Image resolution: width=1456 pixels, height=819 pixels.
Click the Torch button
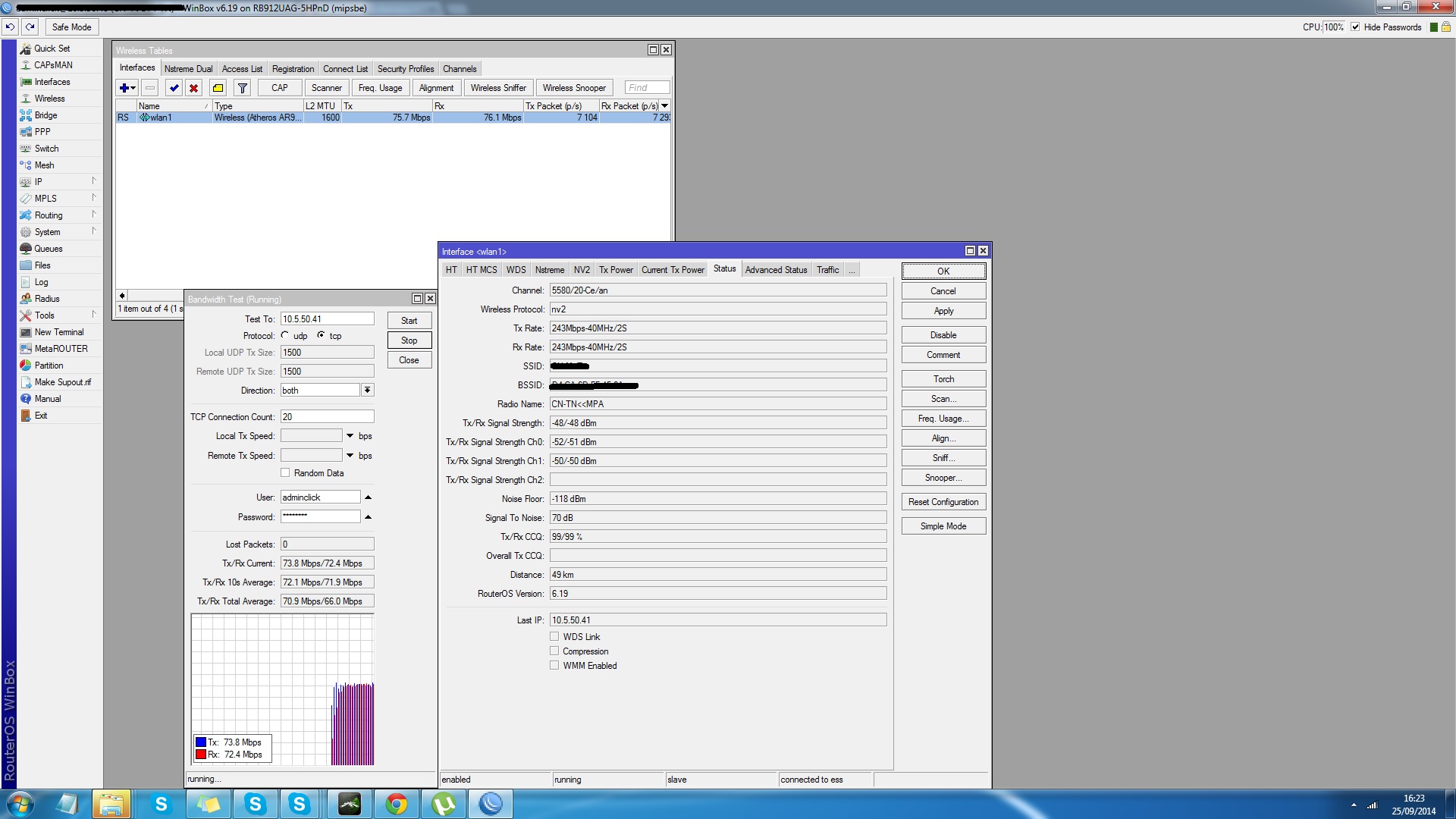(943, 379)
